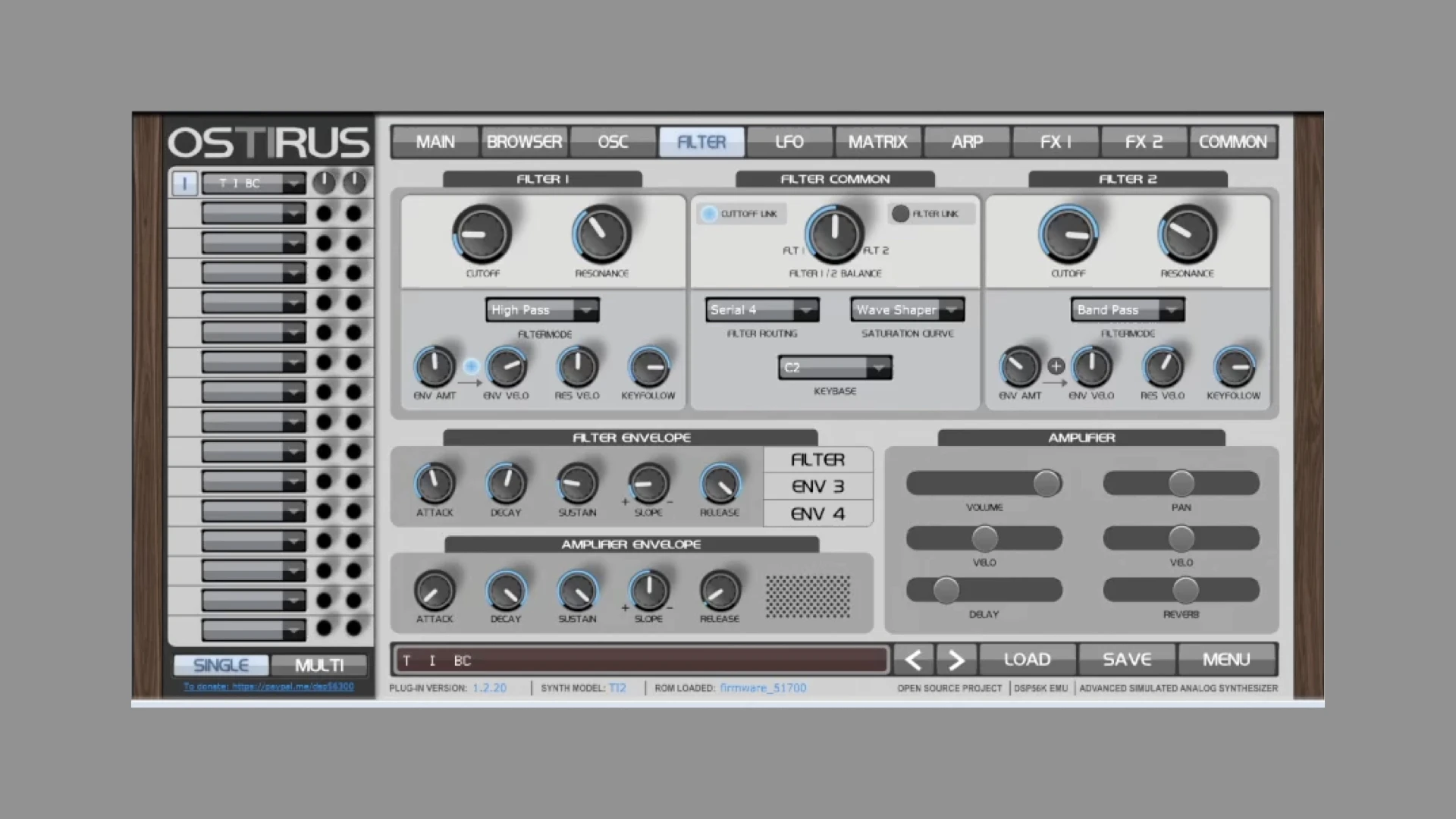Screen dimensions: 1456x819
Task: Click previous preset arrow button
Action: pos(913,660)
